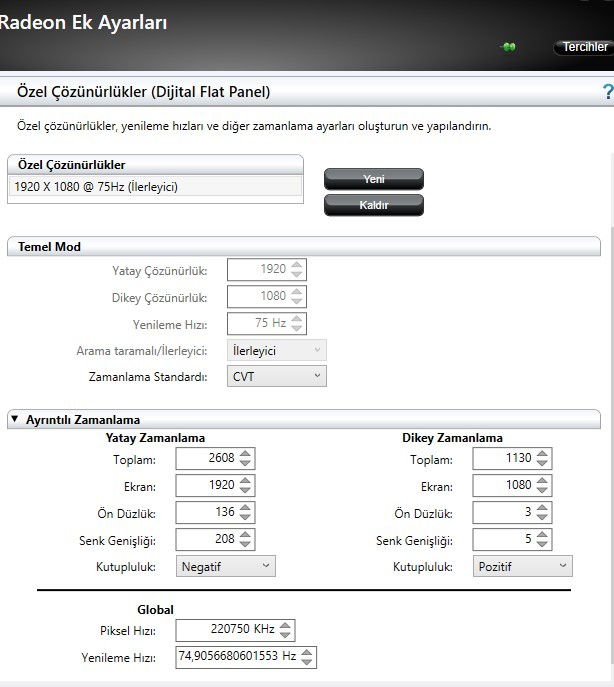Click the green pin icon in header
Viewport: 614px width, 687px height.
(509, 46)
